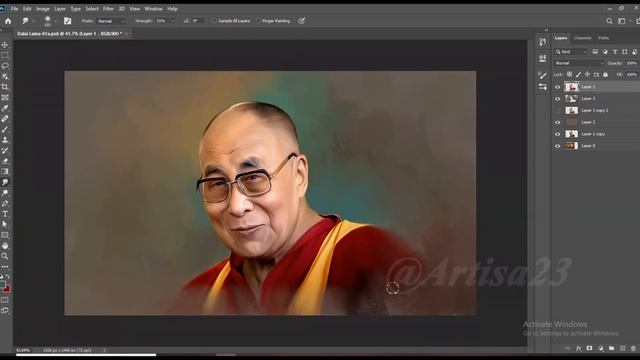Hide Layer 0 visibility
Viewport: 640px width, 360px height.
pyautogui.click(x=558, y=146)
